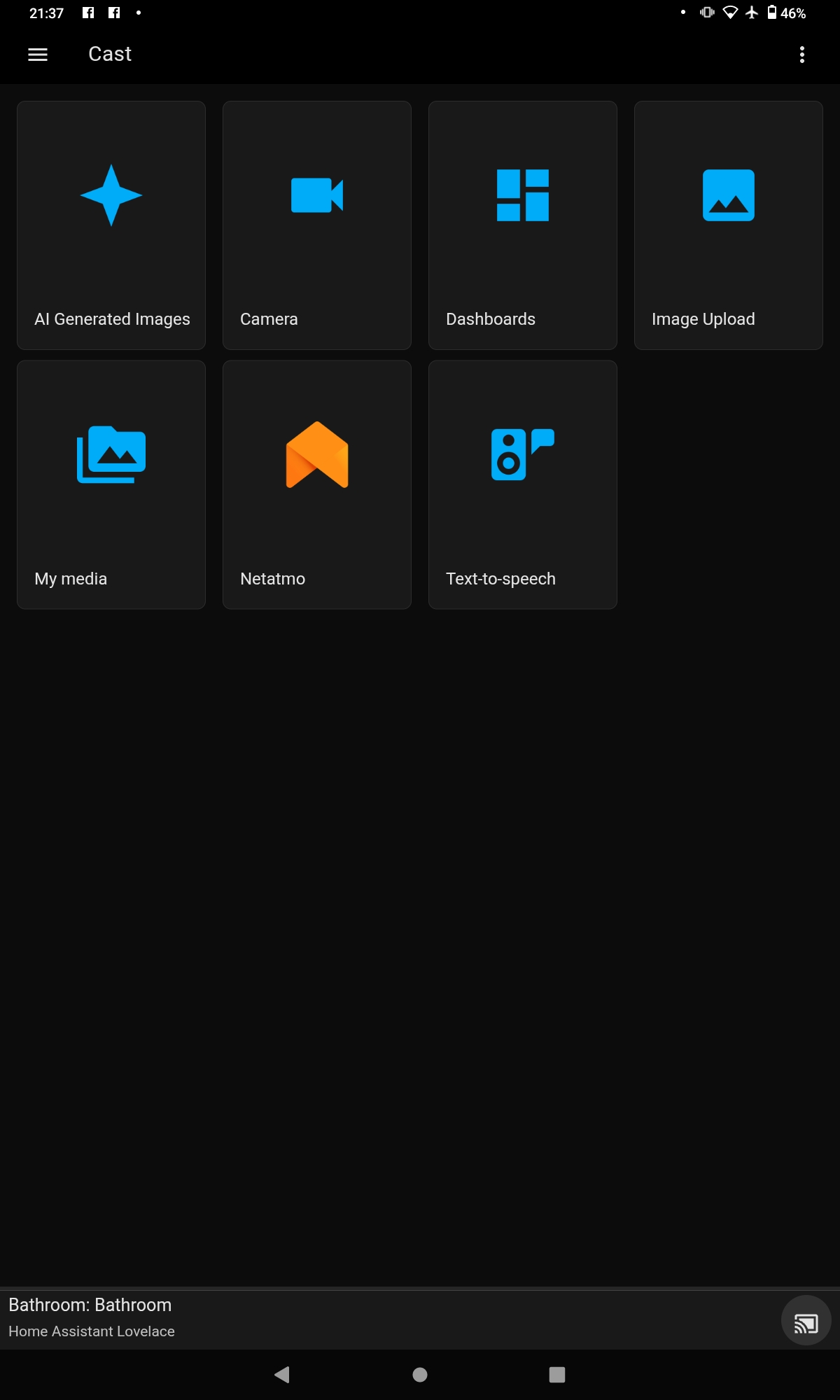Open the hamburger navigation menu
This screenshot has width=840, height=1400.
point(38,55)
